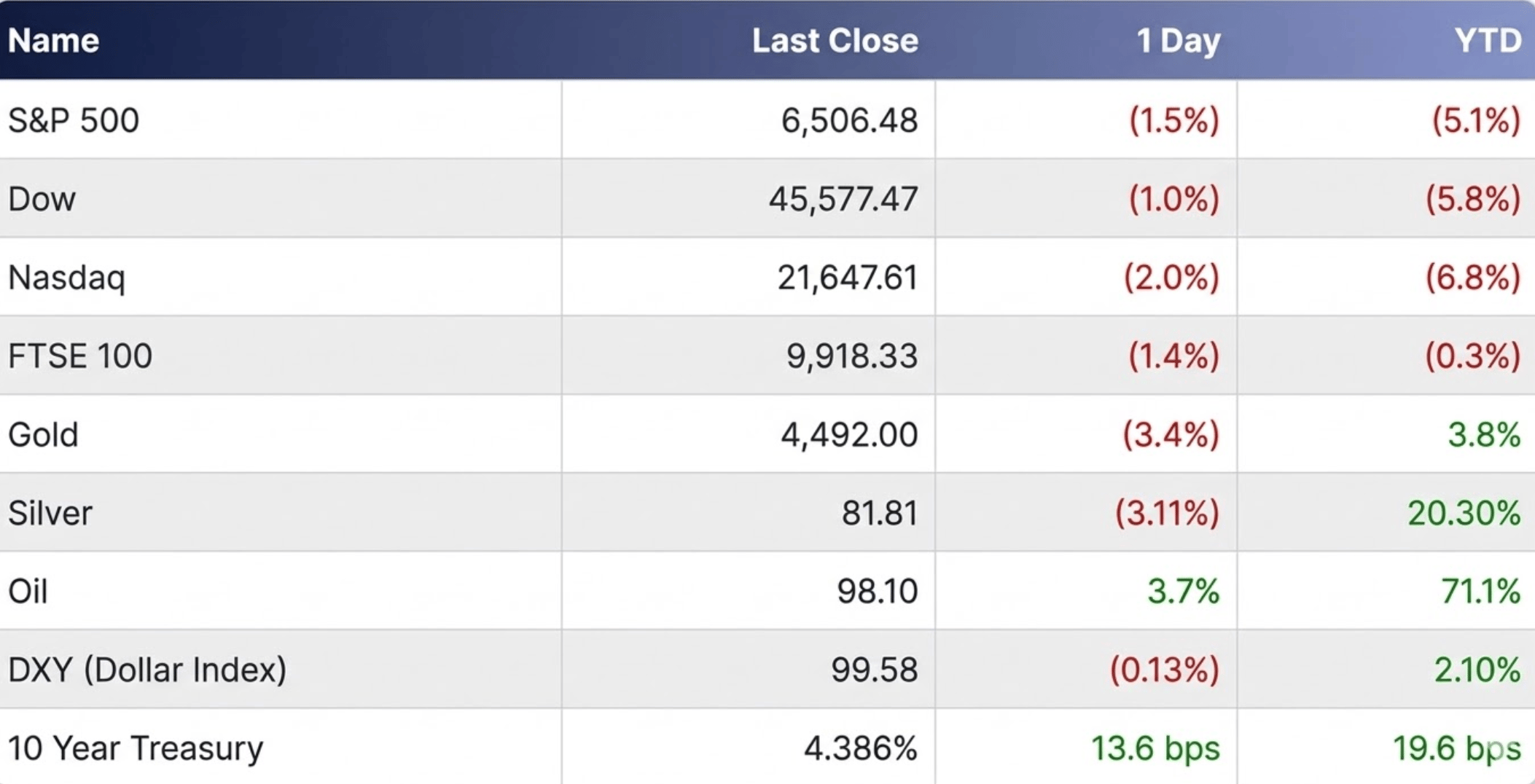Select Silver's 20.30% YTD value
This screenshot has width=1535, height=784.
[1464, 513]
